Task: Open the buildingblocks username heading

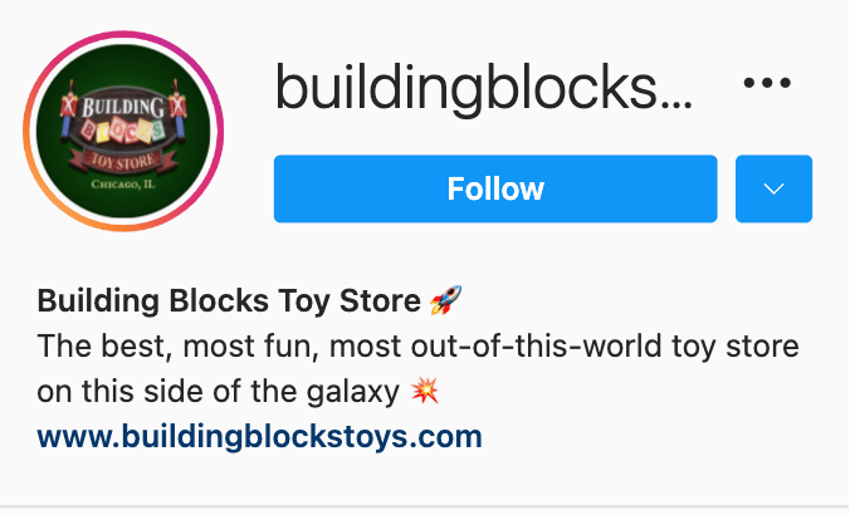Action: [484, 87]
